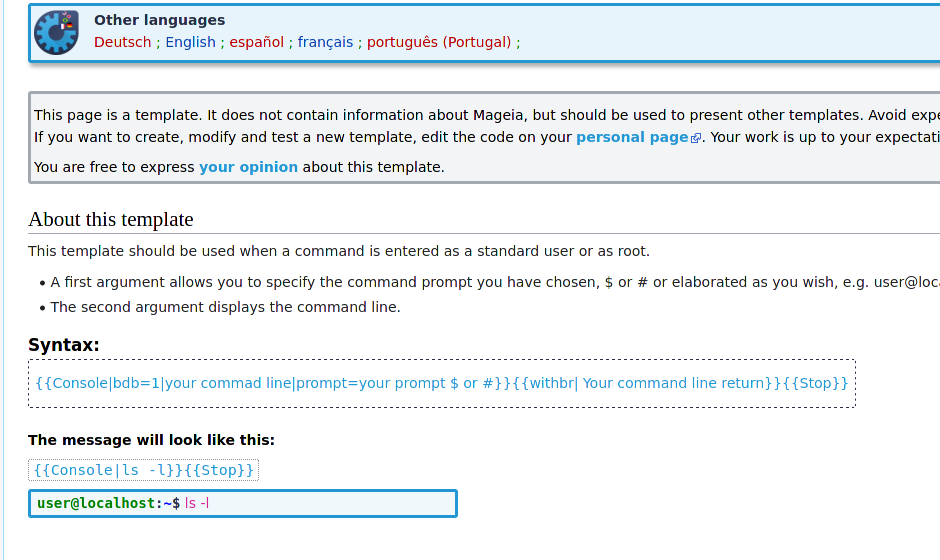Click the Syntax heading

[x=64, y=345]
